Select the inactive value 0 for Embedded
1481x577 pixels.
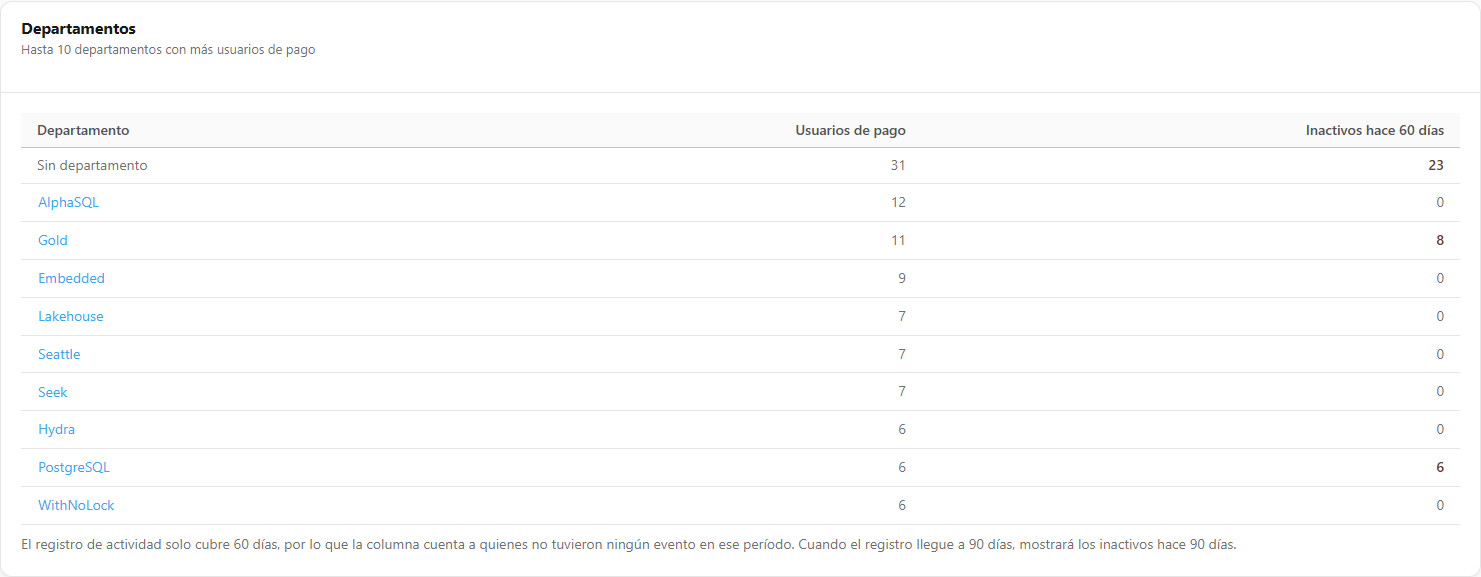(1440, 278)
